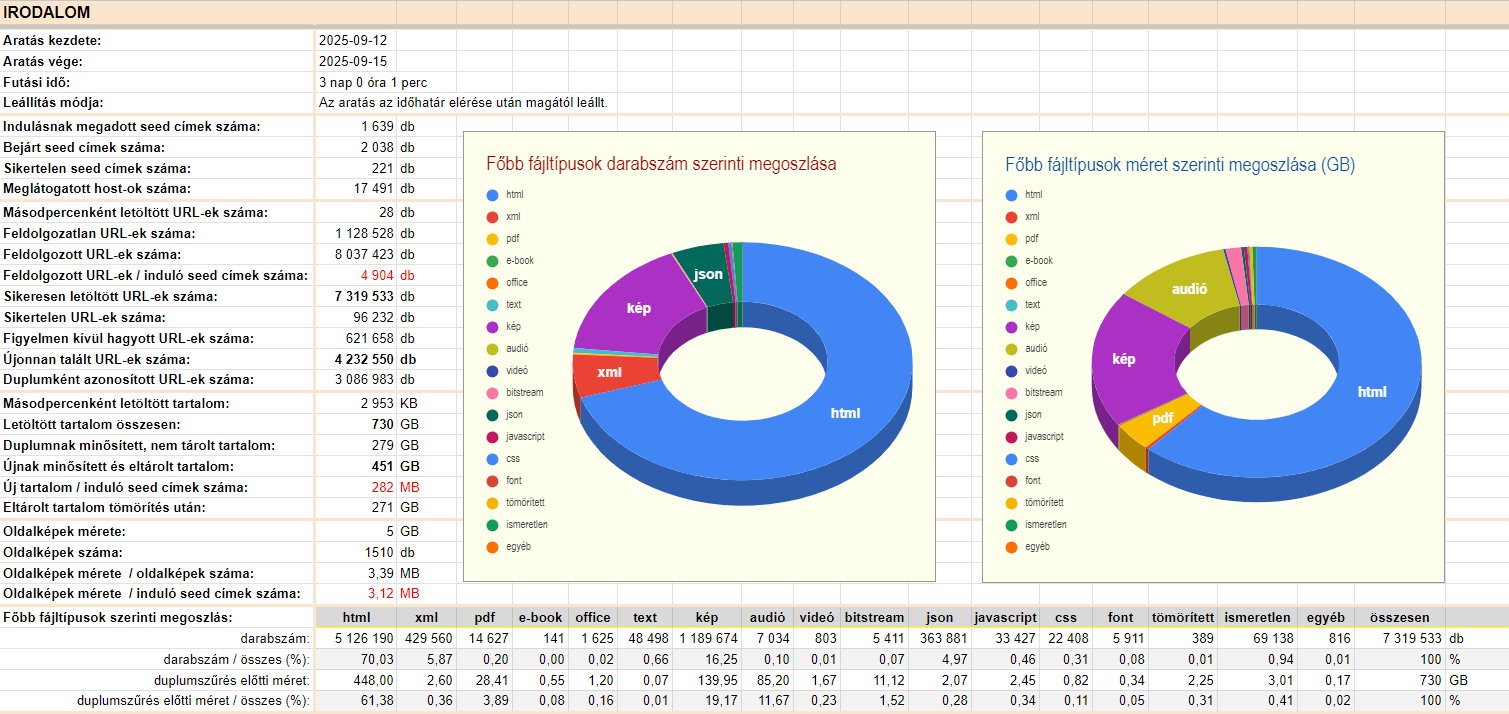Click dark green json legend dot in size chart
Viewport: 1509px width, 714px height.
click(x=1011, y=415)
